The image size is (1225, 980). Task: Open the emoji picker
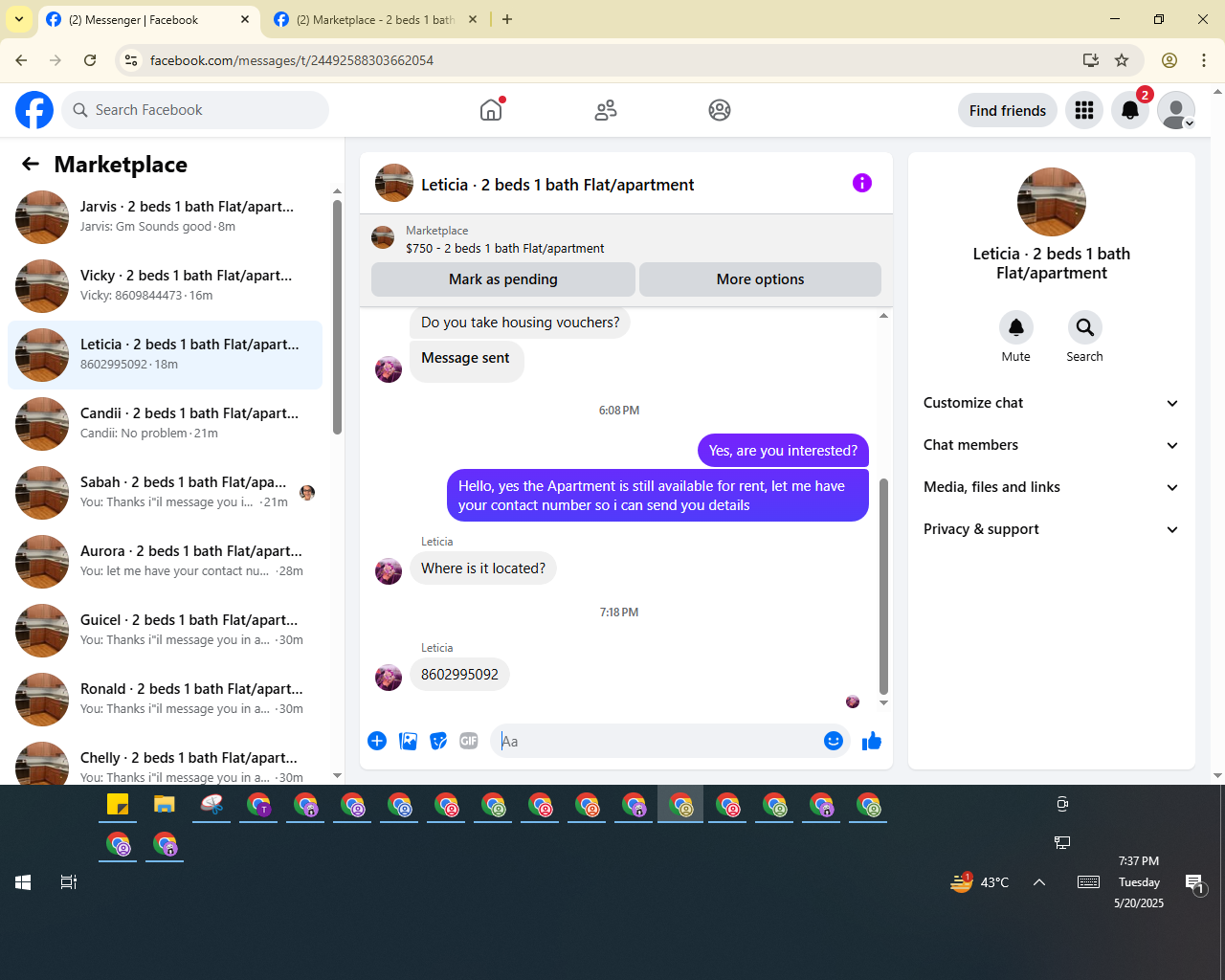click(834, 741)
